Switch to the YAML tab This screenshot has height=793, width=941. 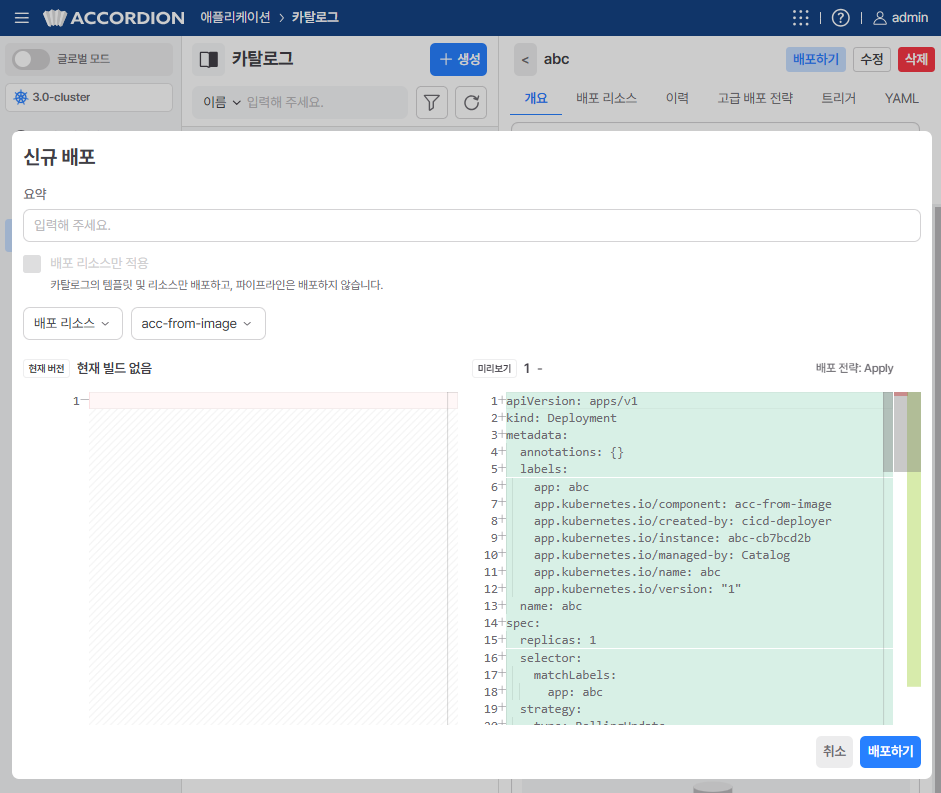pos(901,98)
